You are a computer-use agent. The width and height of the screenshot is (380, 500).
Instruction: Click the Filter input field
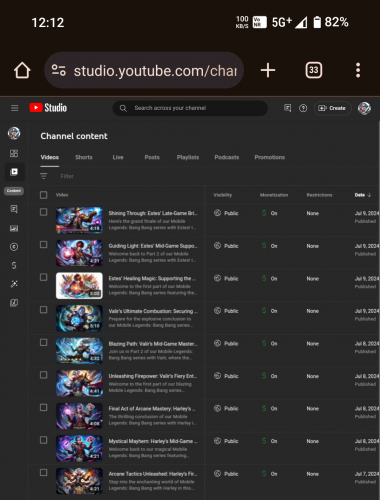click(x=67, y=176)
